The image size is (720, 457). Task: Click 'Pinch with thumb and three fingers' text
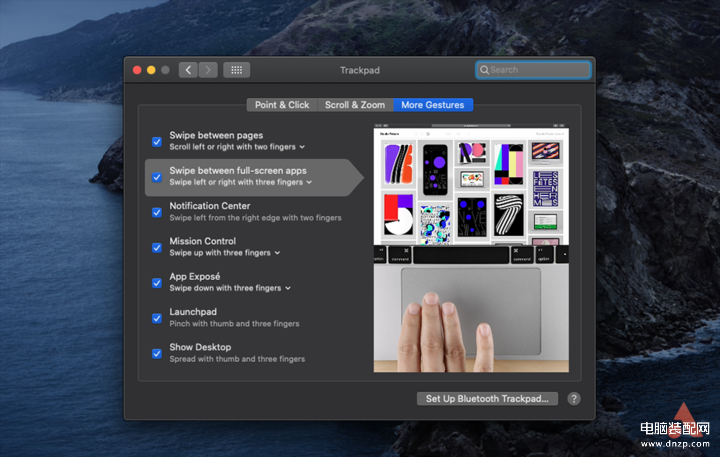(x=234, y=324)
